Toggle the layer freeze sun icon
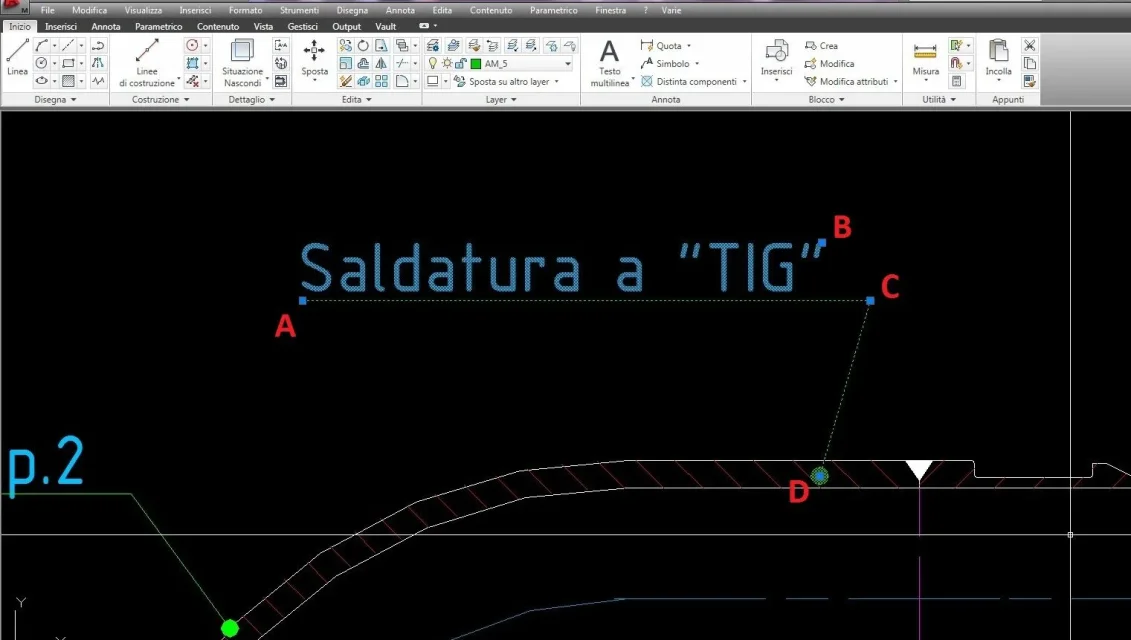This screenshot has height=640, width=1131. 447,63
